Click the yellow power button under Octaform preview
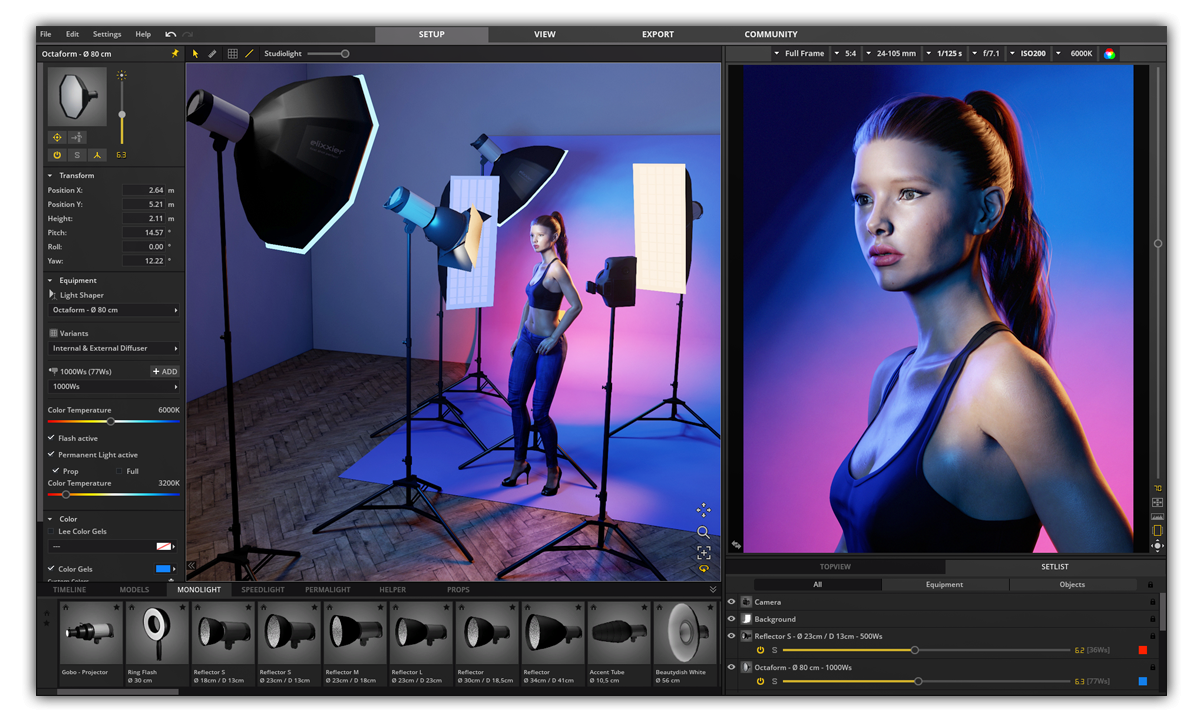Screen dimensions: 1200x726 (57, 155)
